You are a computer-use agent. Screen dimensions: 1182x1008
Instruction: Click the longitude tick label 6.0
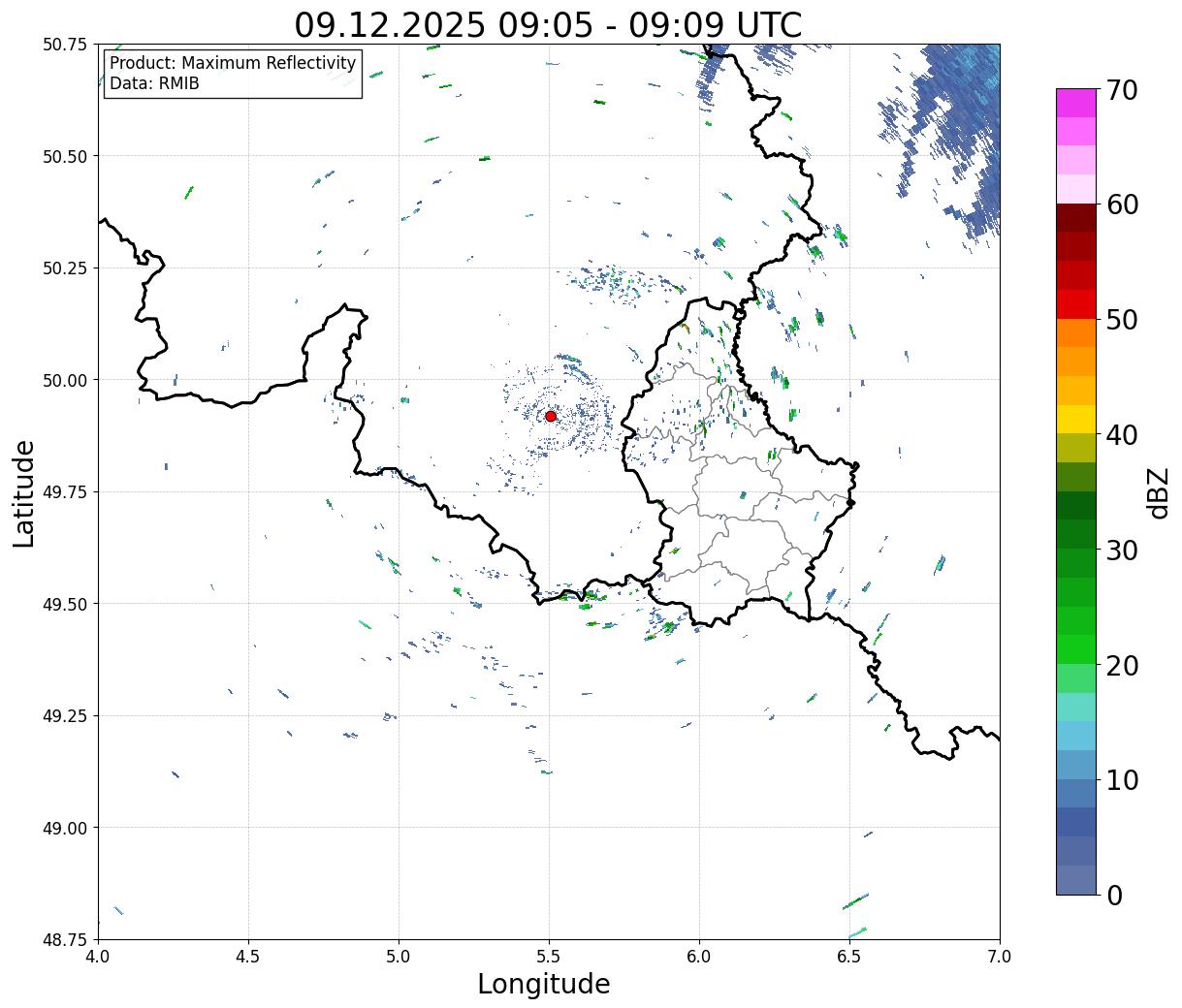699,956
